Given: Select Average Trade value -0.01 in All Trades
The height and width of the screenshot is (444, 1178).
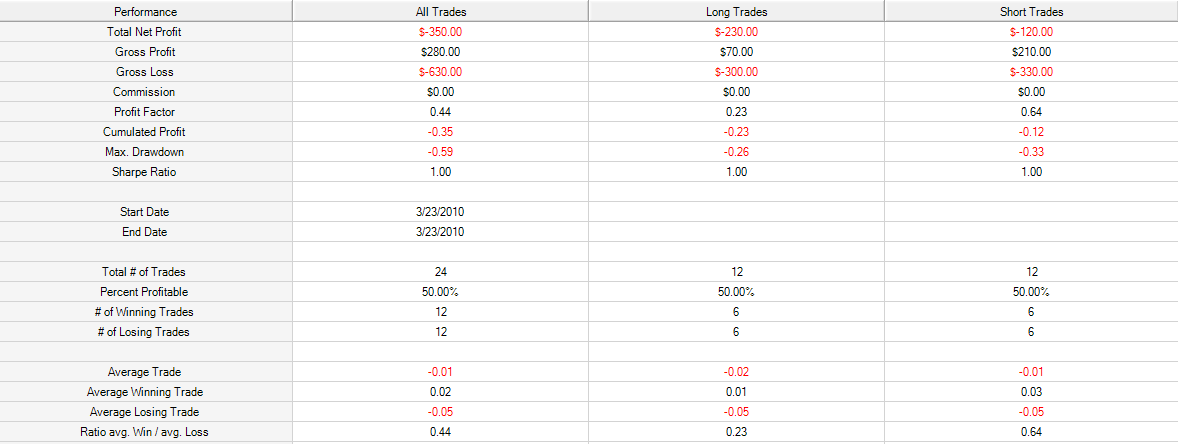Looking at the screenshot, I should point(439,372).
